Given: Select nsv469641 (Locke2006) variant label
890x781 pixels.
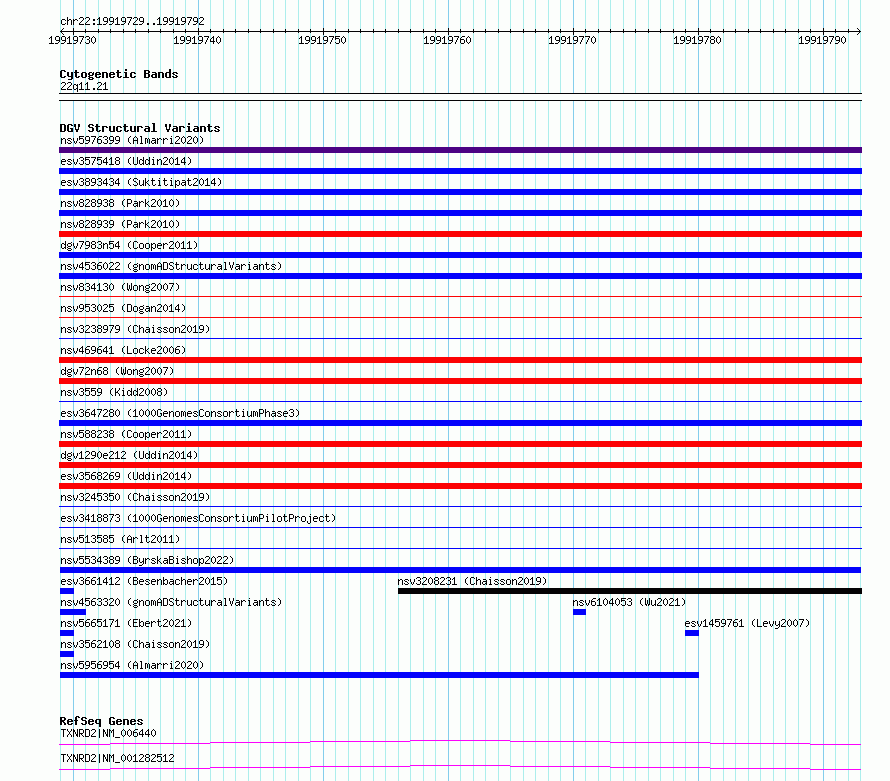Looking at the screenshot, I should coord(123,350).
